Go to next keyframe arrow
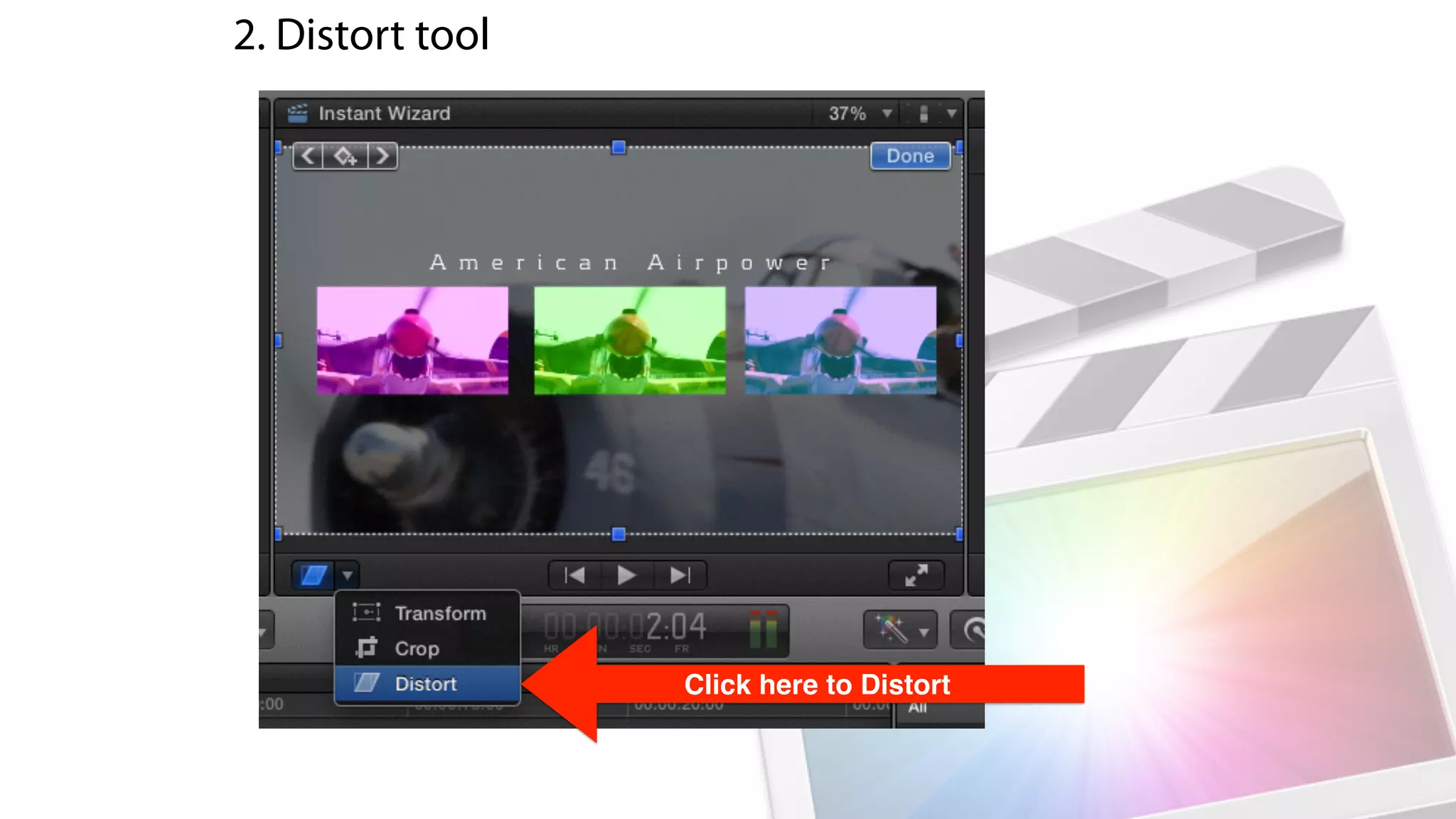1456x819 pixels. (x=382, y=156)
